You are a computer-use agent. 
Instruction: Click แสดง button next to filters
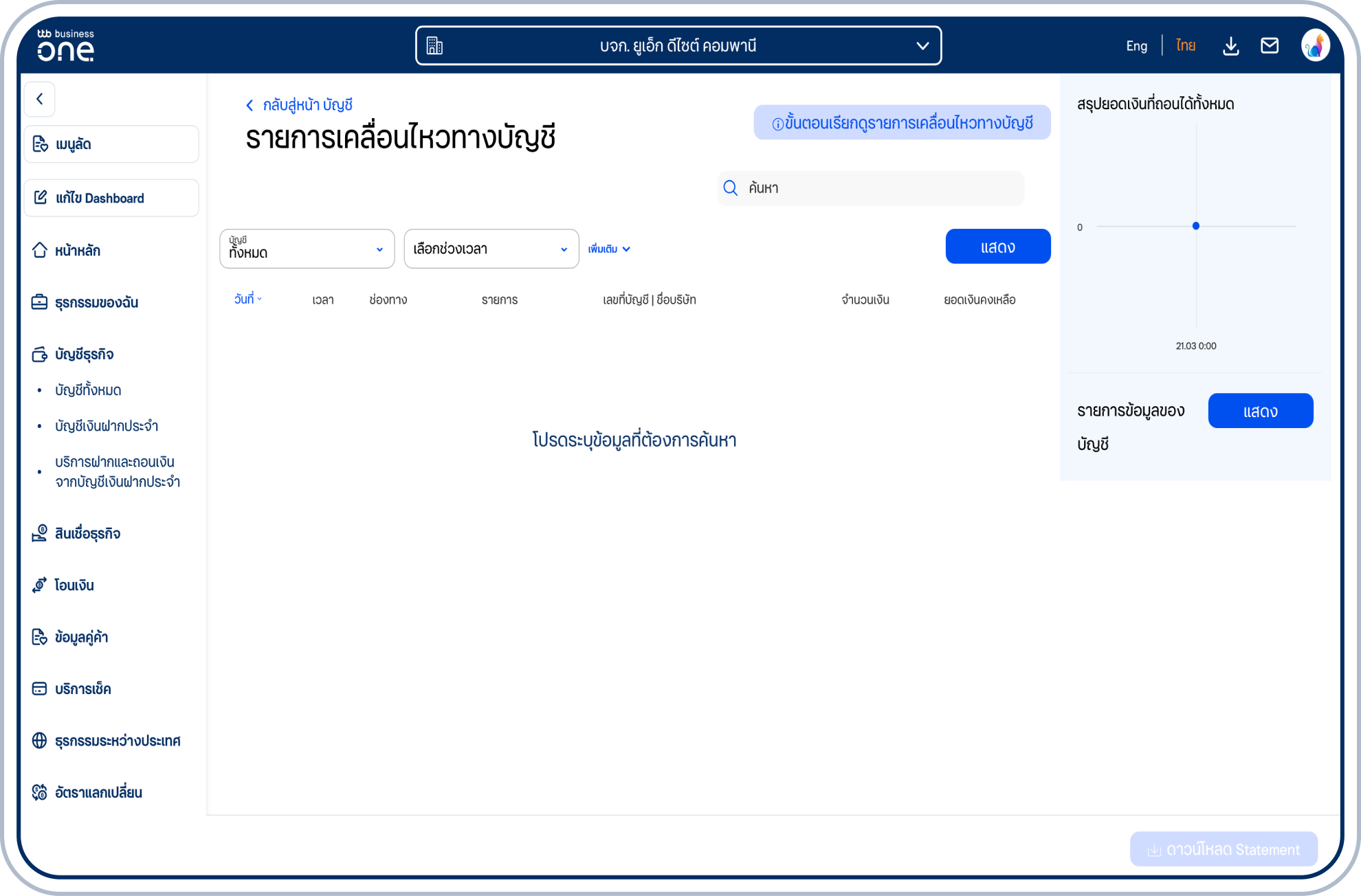[x=997, y=247]
